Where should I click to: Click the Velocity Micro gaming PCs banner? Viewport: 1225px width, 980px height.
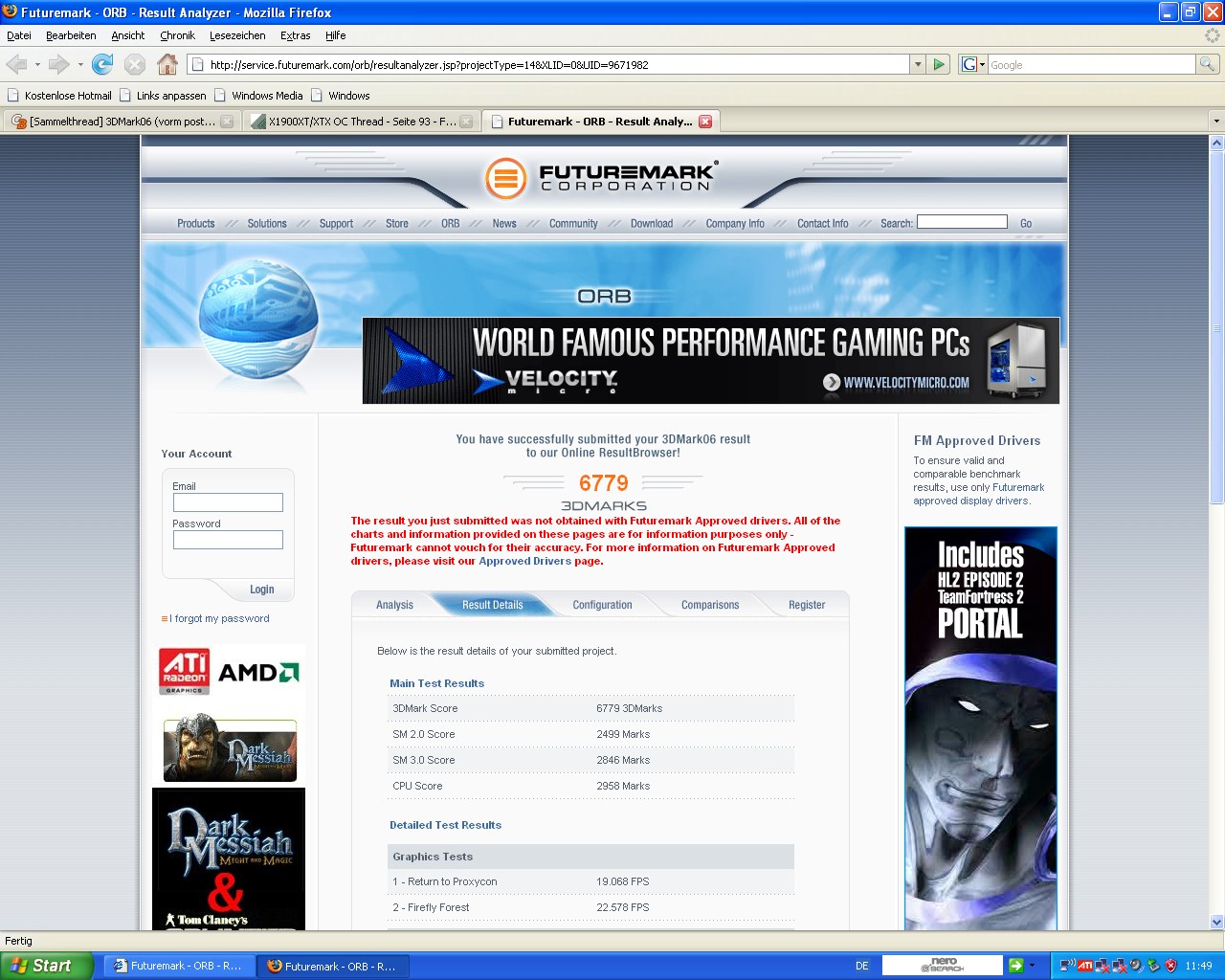pos(711,361)
